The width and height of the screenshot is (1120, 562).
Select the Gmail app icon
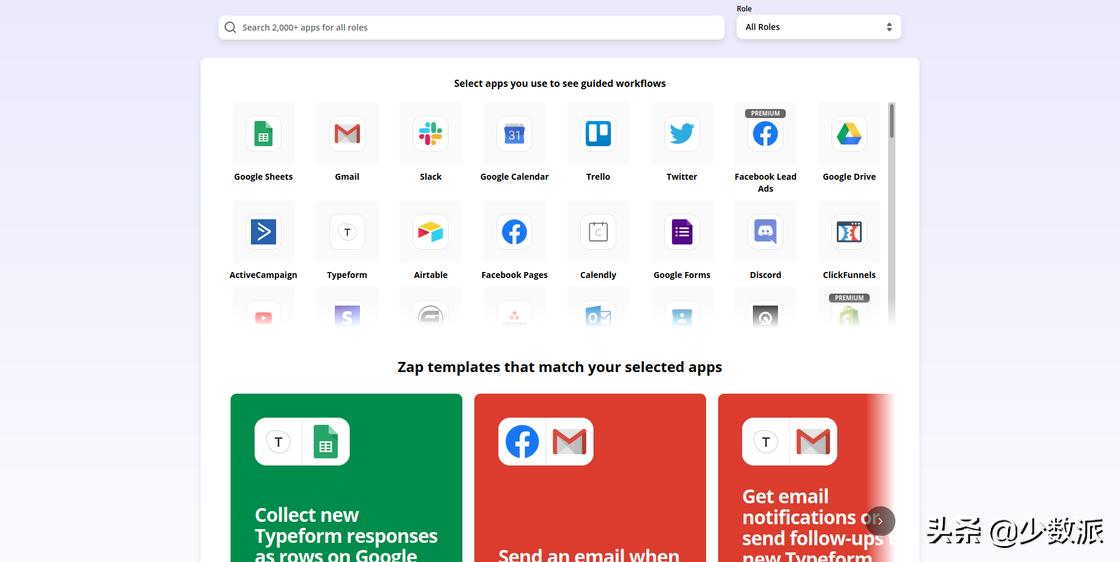pos(347,134)
